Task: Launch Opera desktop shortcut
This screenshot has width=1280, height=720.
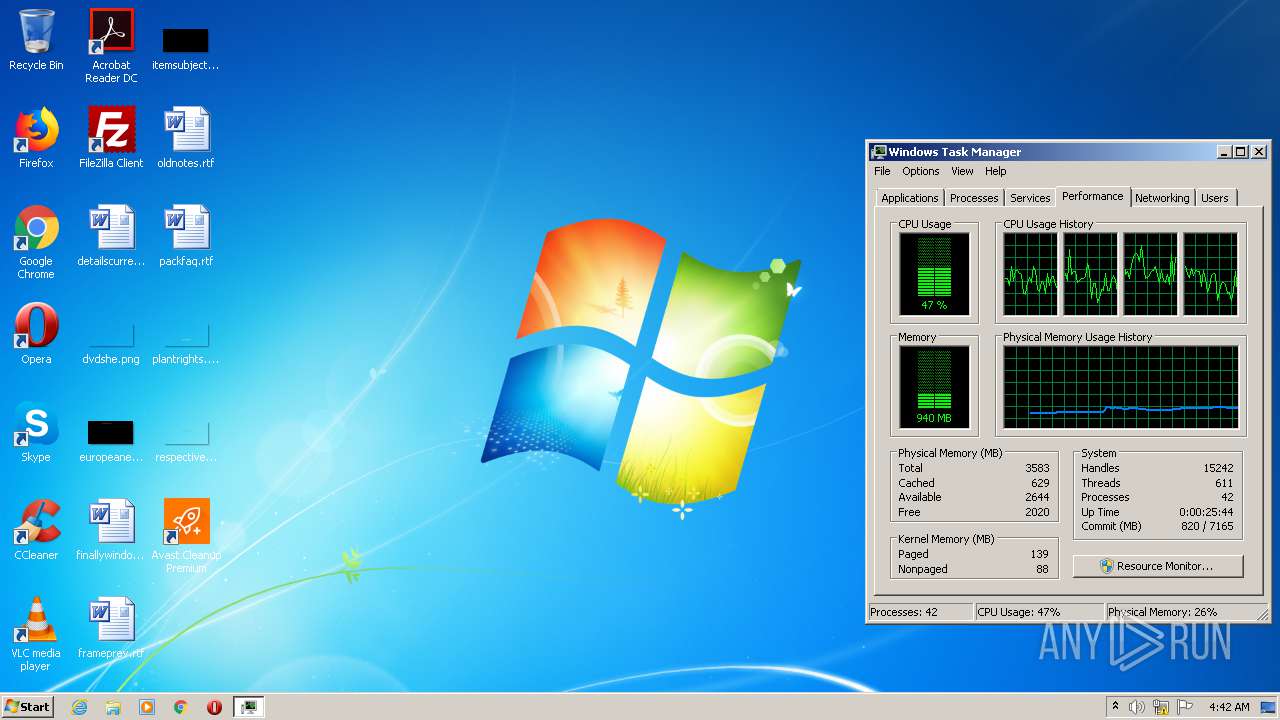Action: [x=36, y=334]
